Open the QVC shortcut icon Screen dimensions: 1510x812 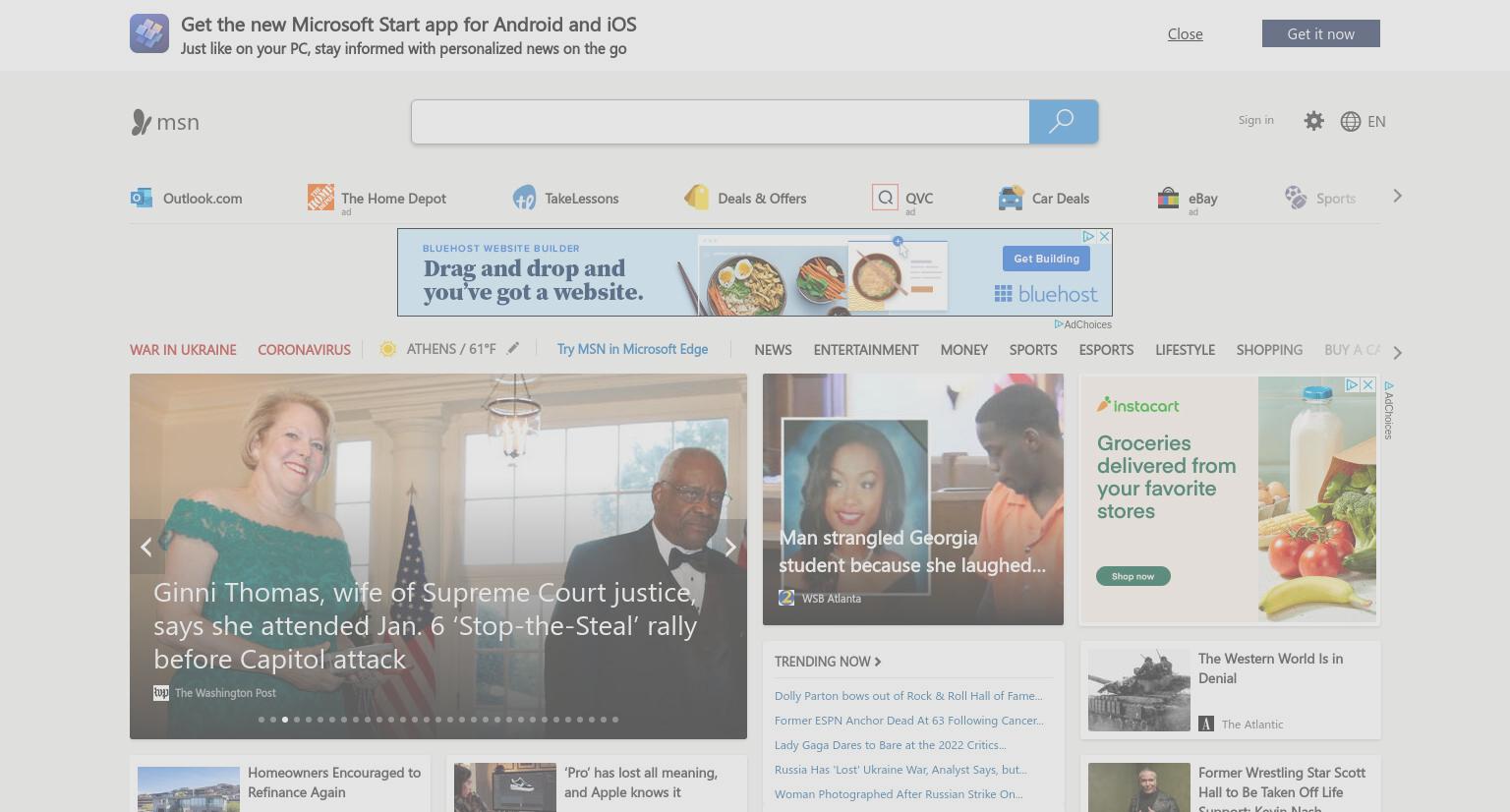(885, 198)
